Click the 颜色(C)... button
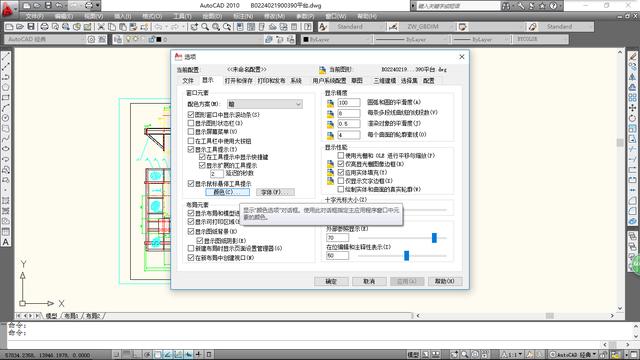This screenshot has height=360, width=640. [x=227, y=192]
